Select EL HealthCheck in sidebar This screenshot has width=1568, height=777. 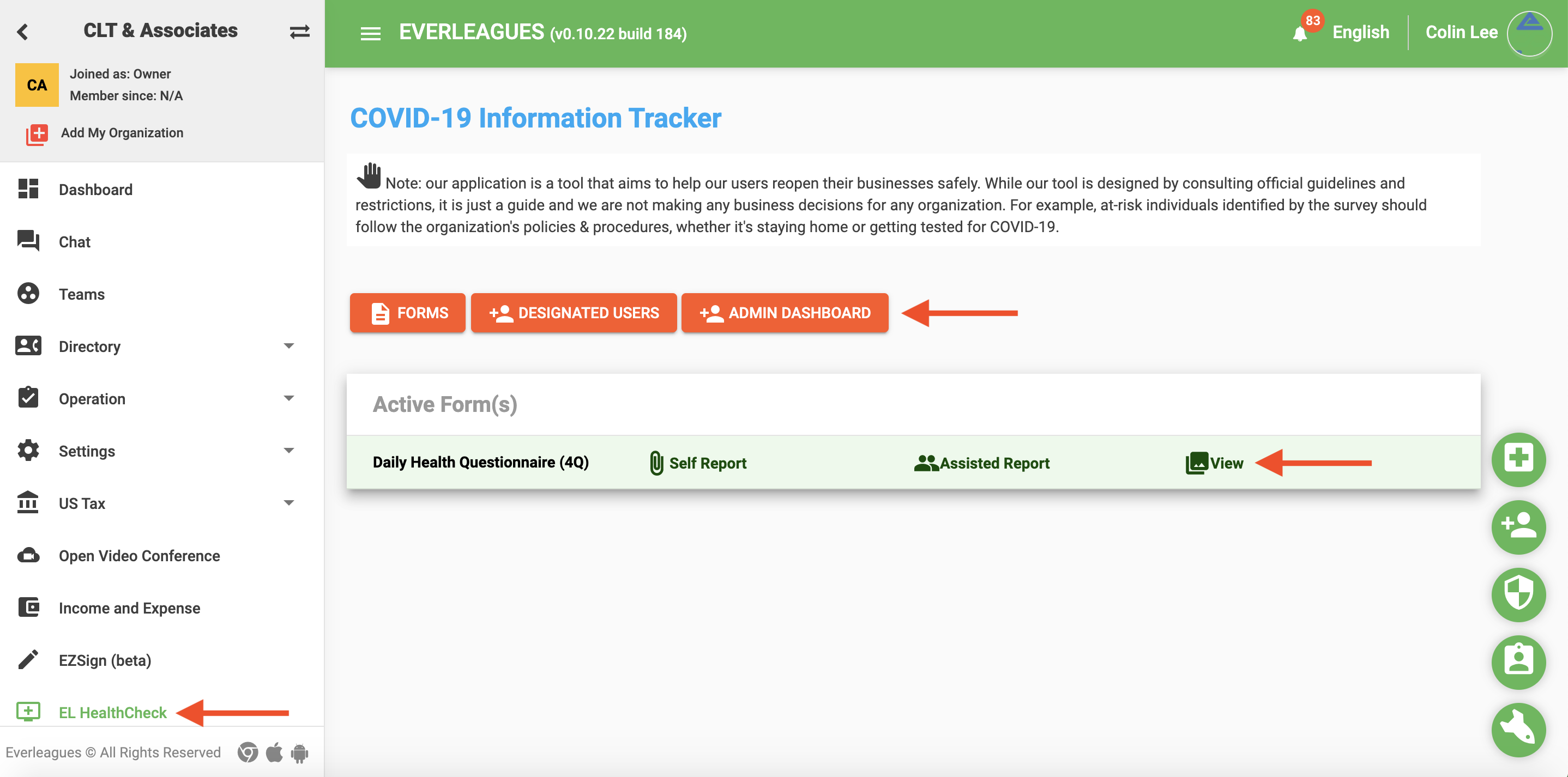point(112,713)
